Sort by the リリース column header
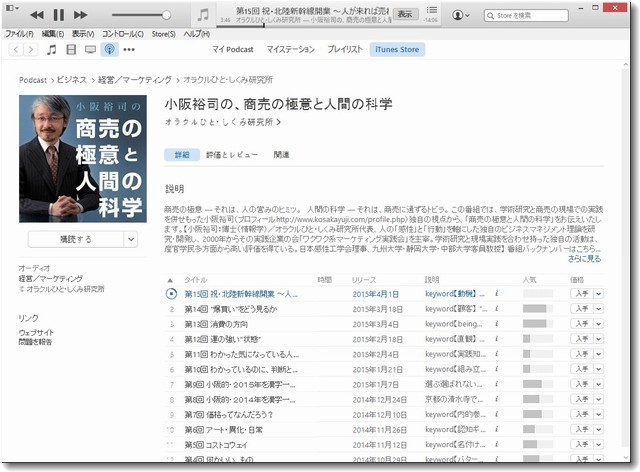 (364, 280)
